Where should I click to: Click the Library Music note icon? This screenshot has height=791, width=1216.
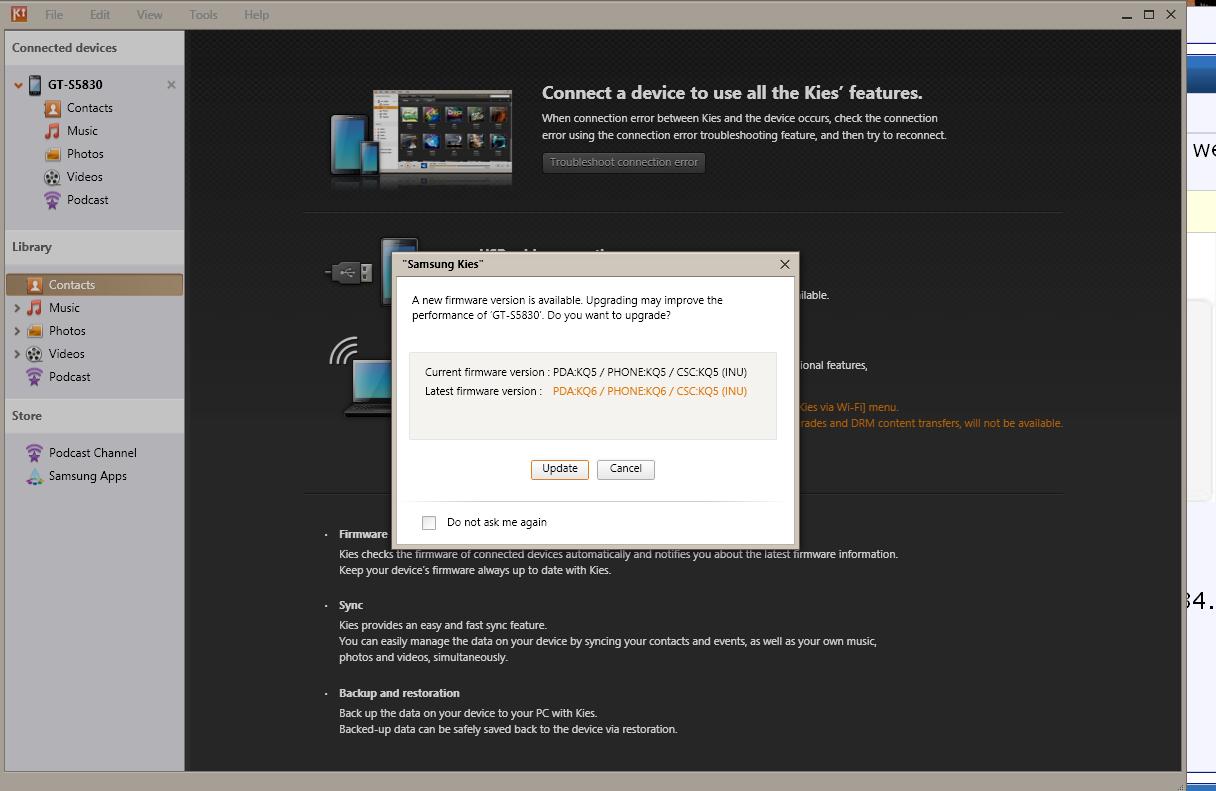coord(35,308)
